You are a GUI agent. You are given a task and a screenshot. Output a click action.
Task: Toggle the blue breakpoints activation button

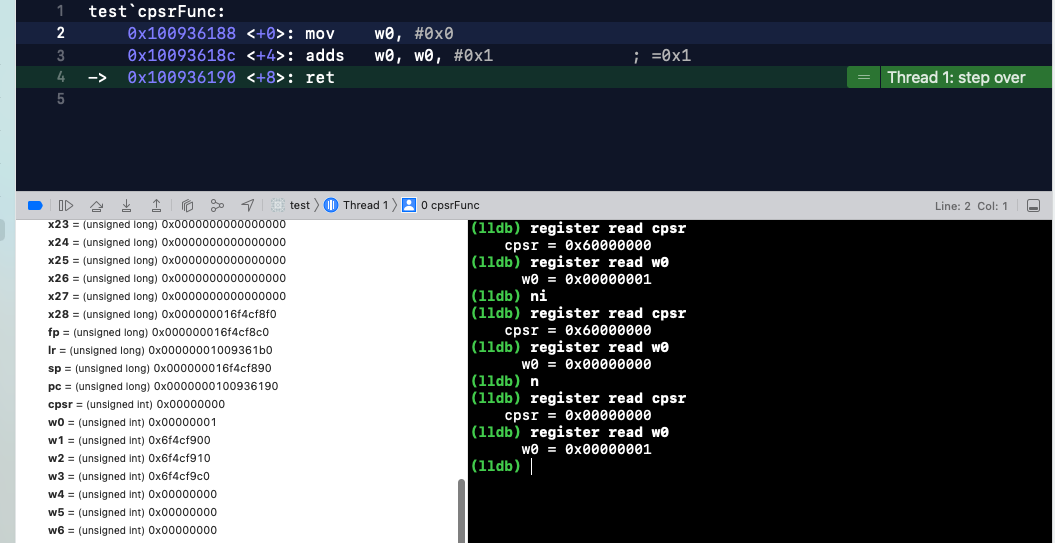[x=35, y=205]
